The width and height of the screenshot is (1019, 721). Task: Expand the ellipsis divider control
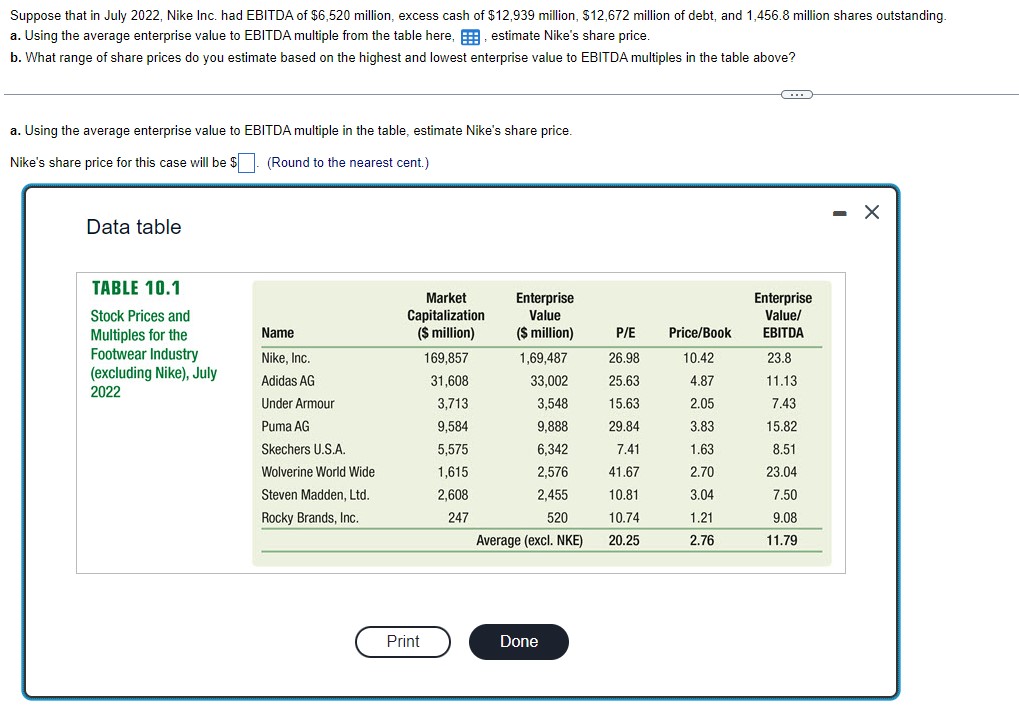797,93
